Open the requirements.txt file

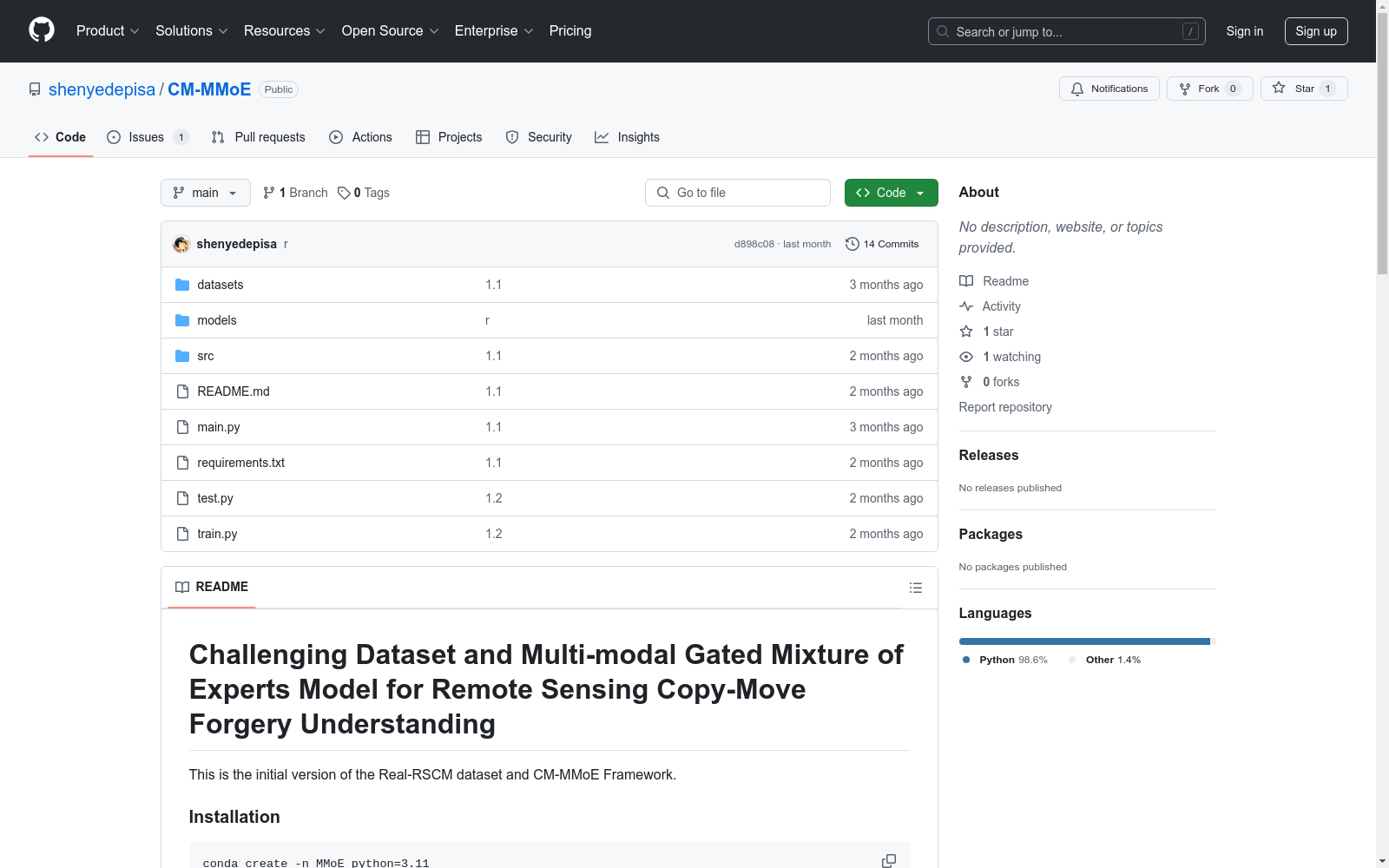pos(241,463)
